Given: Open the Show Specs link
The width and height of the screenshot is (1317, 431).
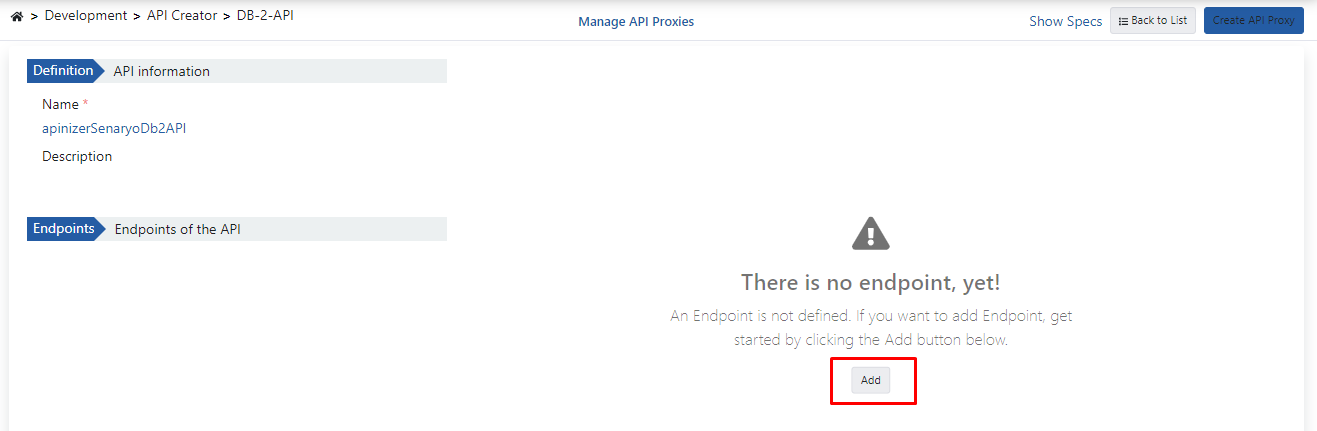Looking at the screenshot, I should click(1066, 21).
